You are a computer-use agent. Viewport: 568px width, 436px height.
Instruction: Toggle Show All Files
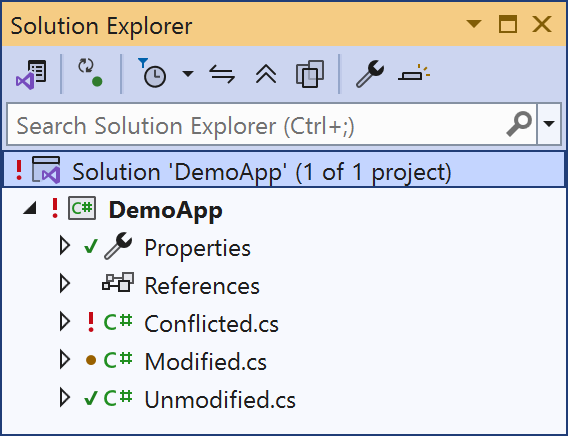(x=310, y=74)
